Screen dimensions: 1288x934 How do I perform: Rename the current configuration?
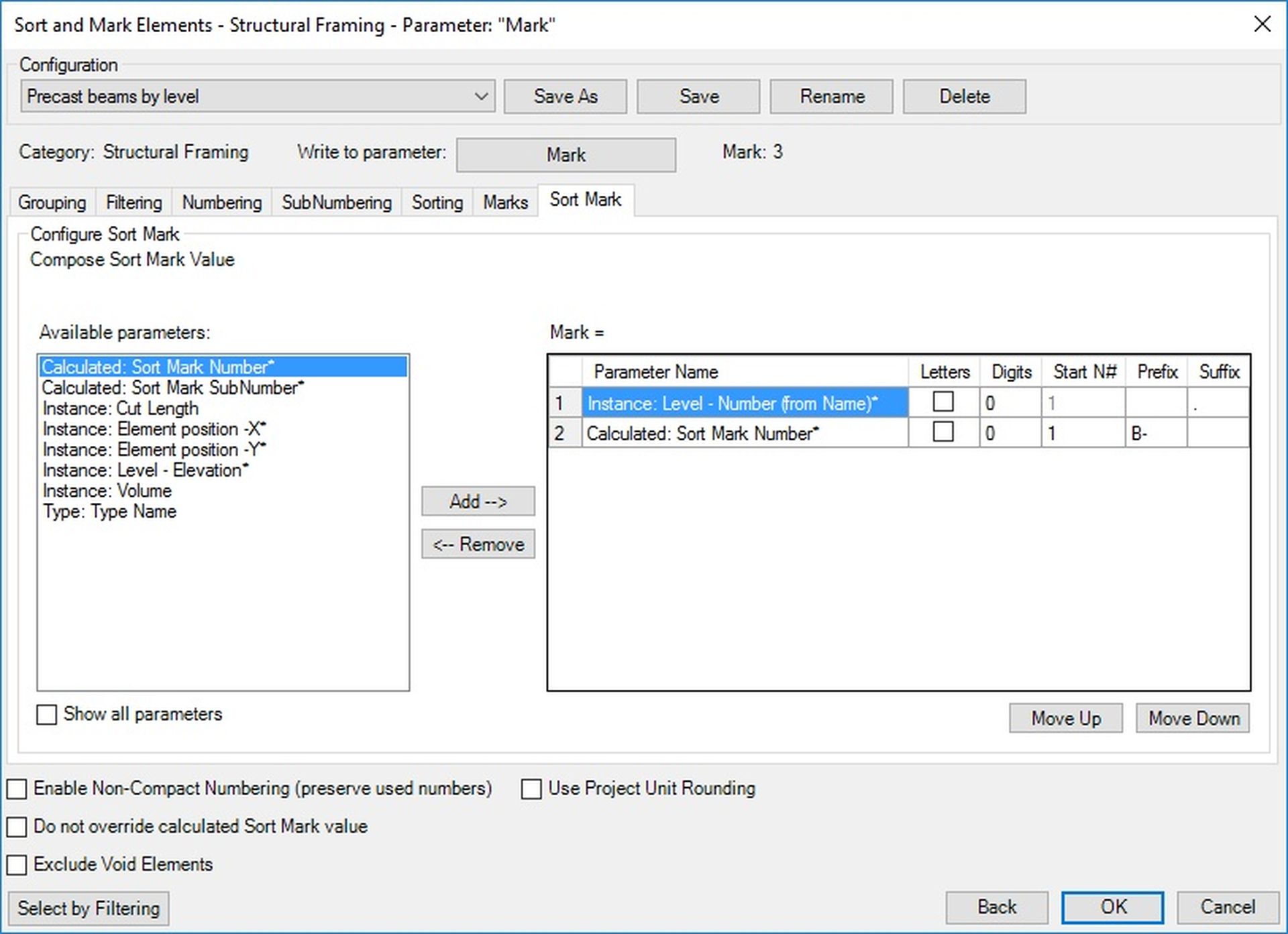pos(831,96)
